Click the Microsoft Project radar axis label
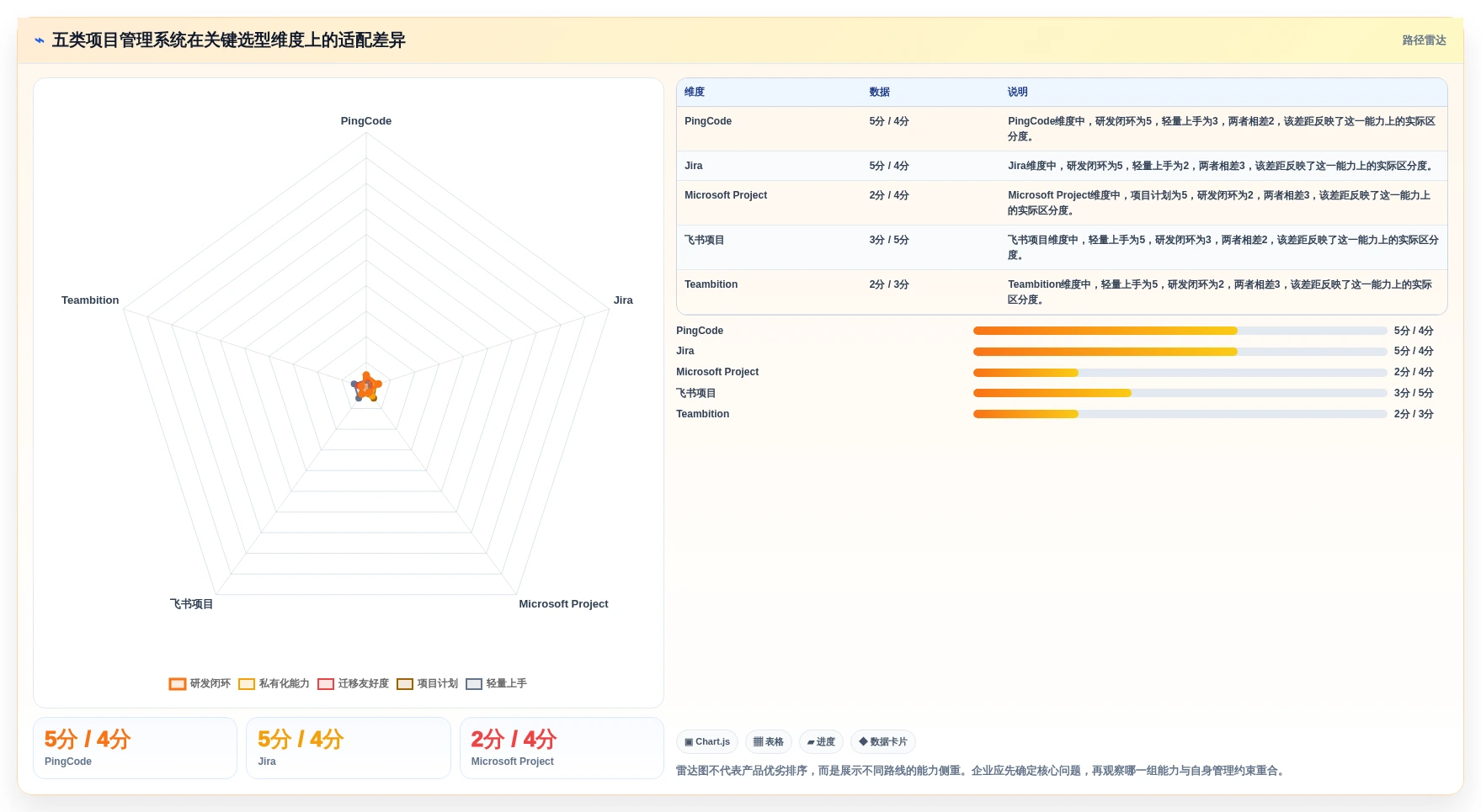 pos(563,604)
